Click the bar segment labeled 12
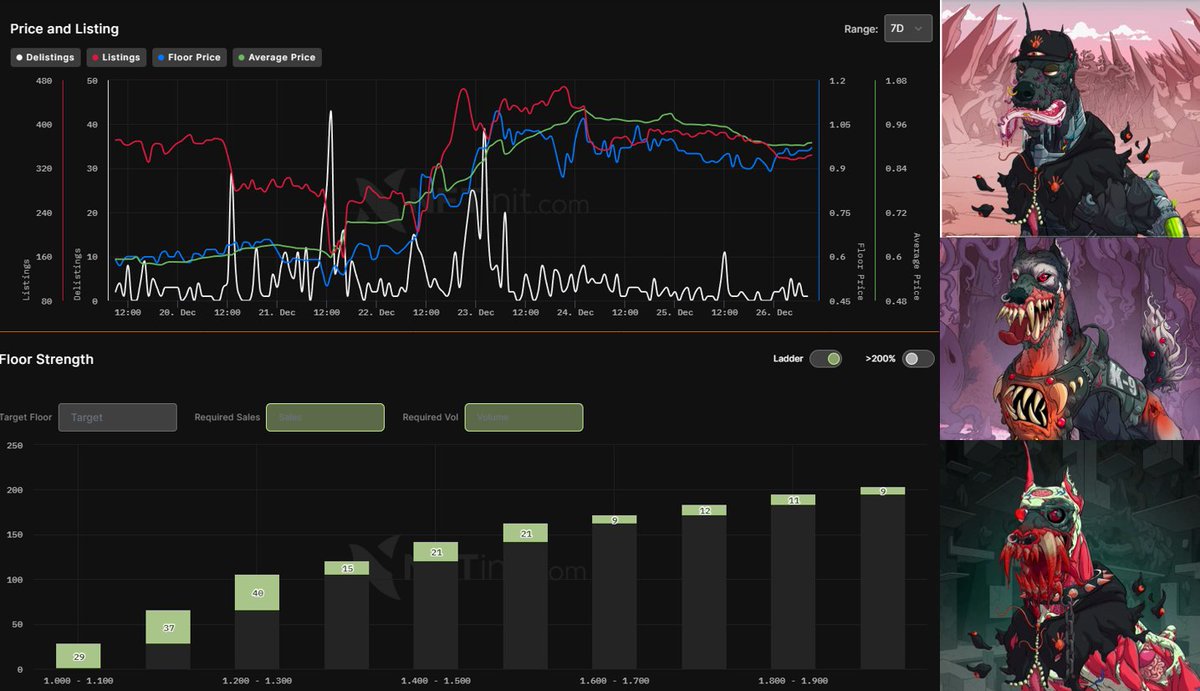 704,510
